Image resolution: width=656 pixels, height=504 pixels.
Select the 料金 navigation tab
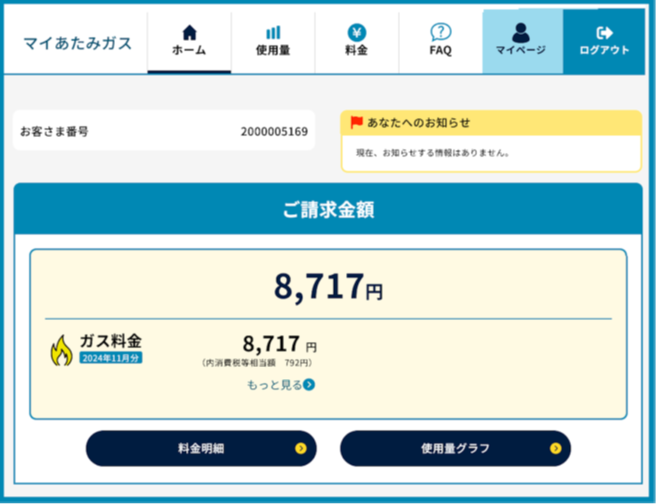tap(356, 42)
